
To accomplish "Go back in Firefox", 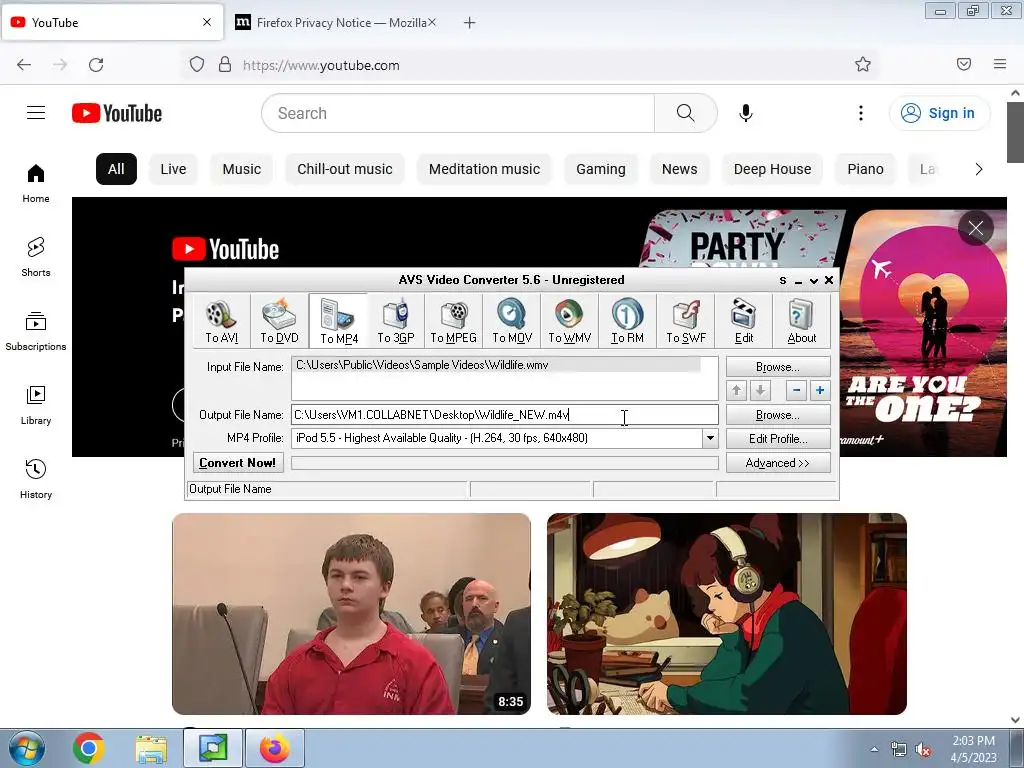I will pos(24,65).
